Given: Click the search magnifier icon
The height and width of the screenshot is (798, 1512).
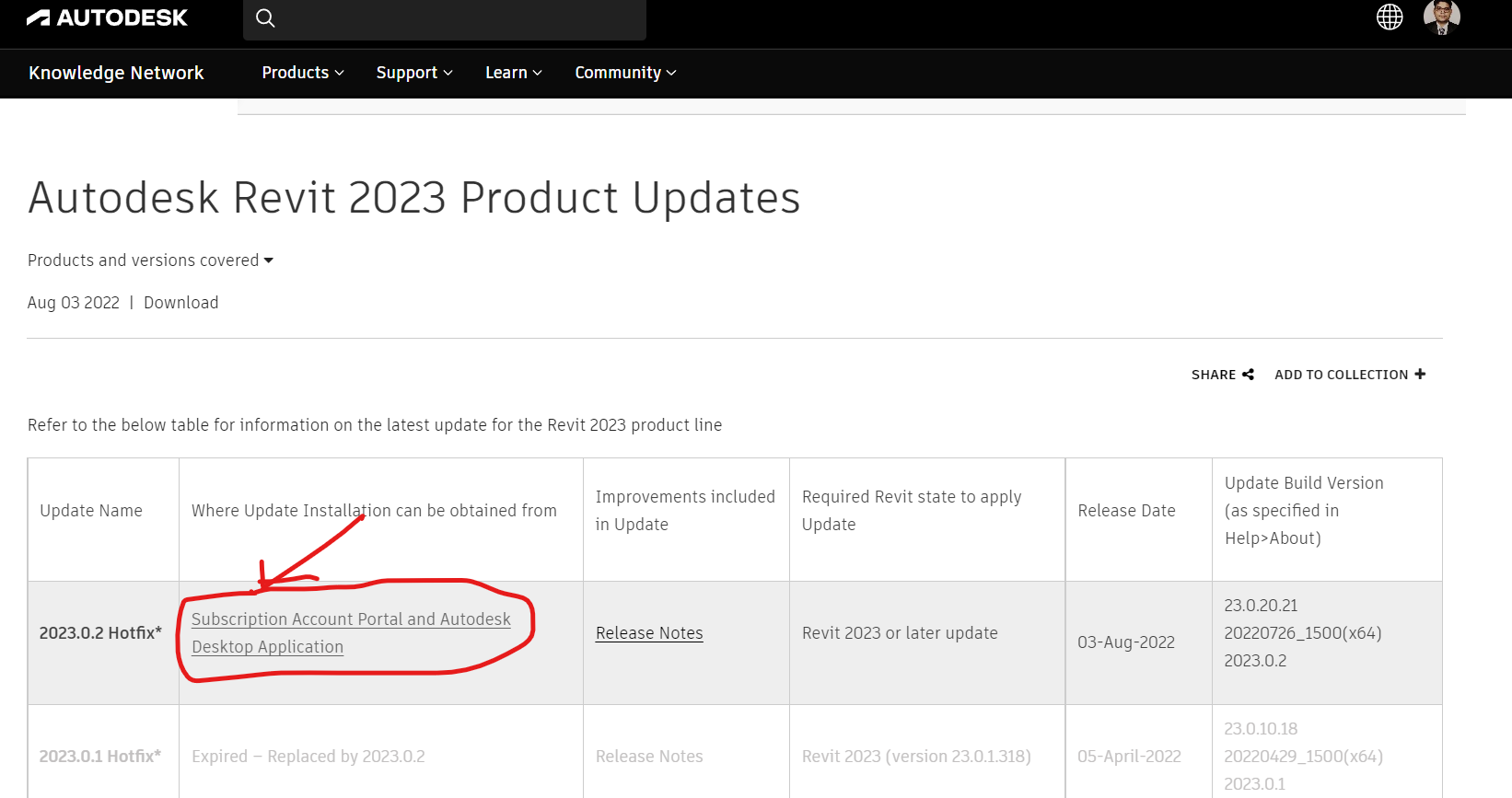Looking at the screenshot, I should [265, 18].
